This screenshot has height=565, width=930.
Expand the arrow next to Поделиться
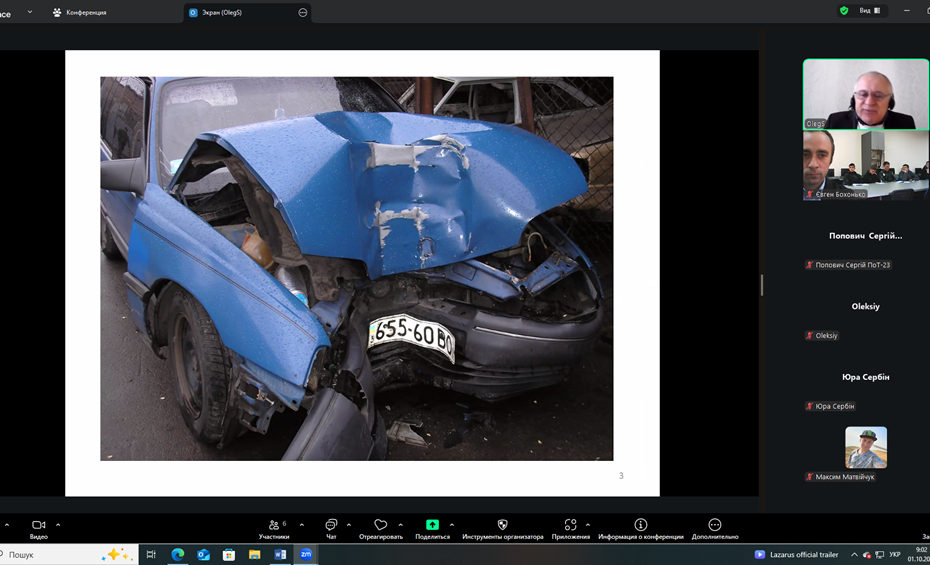pyautogui.click(x=452, y=525)
